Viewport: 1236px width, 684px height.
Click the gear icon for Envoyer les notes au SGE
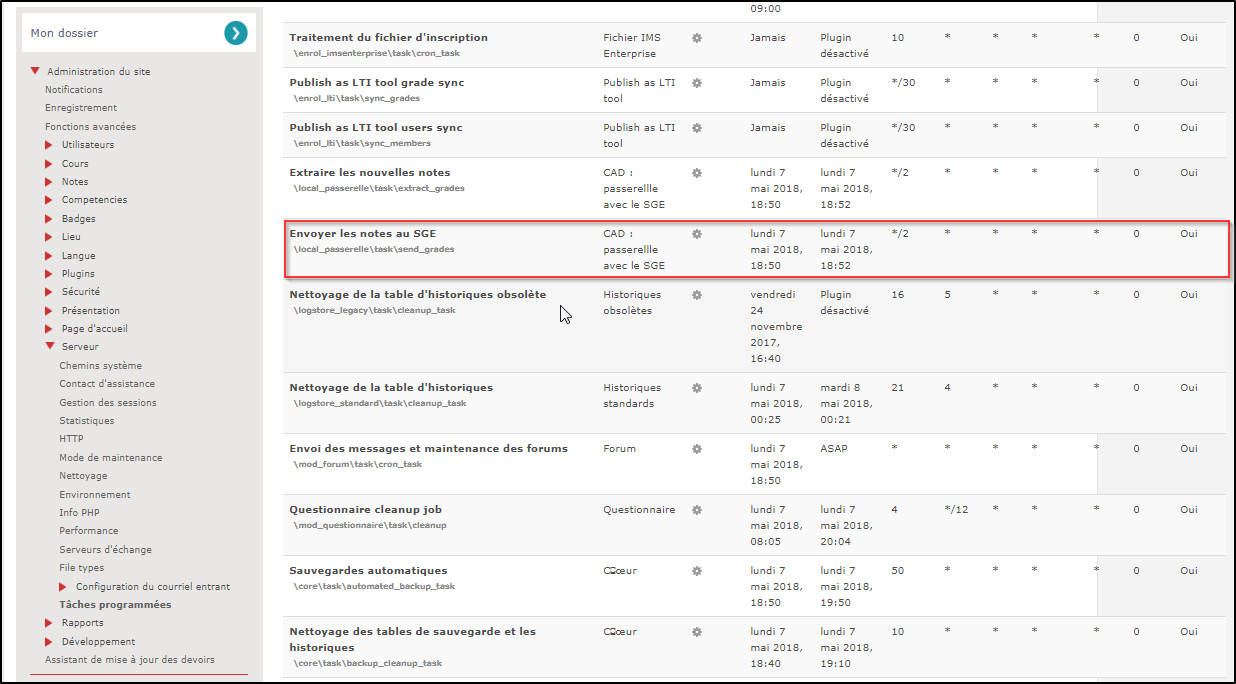[x=697, y=234]
